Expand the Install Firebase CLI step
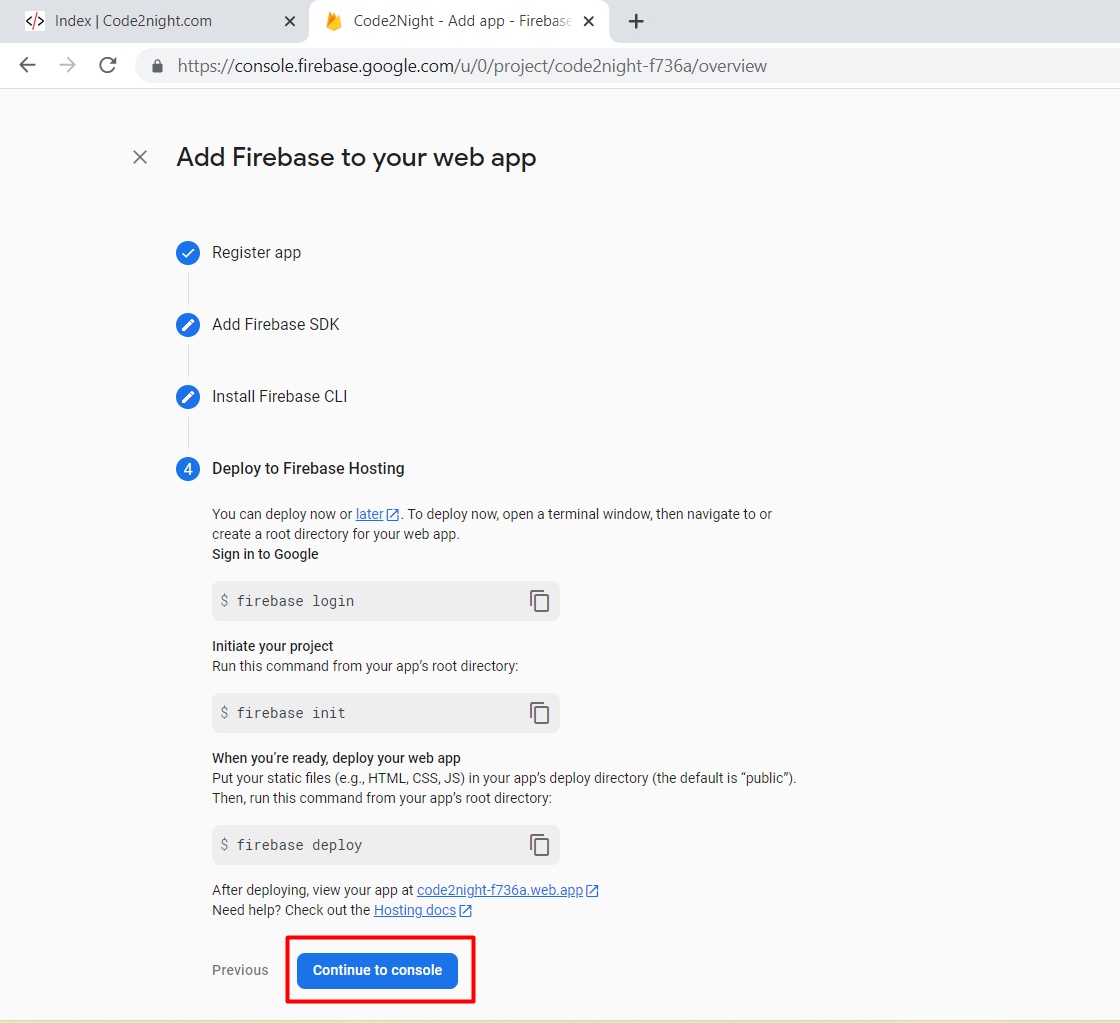 tap(279, 396)
